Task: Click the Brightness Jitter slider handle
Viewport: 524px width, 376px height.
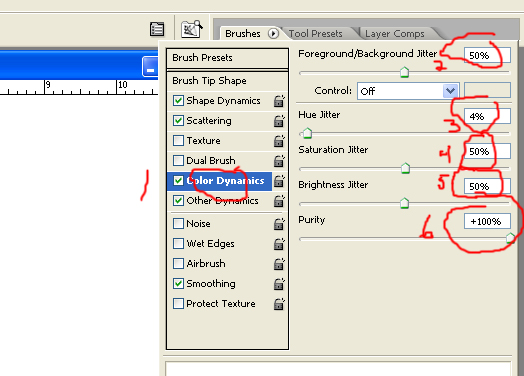Action: pyautogui.click(x=404, y=203)
